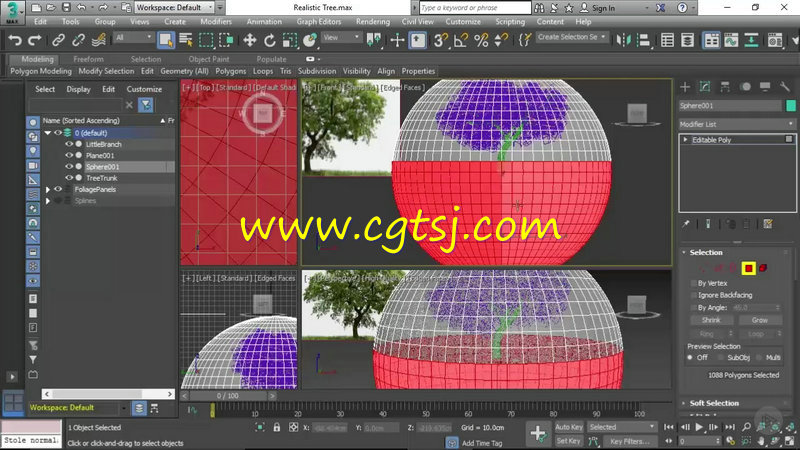
Task: Open the Hierarchy panel icon
Action: click(x=725, y=87)
